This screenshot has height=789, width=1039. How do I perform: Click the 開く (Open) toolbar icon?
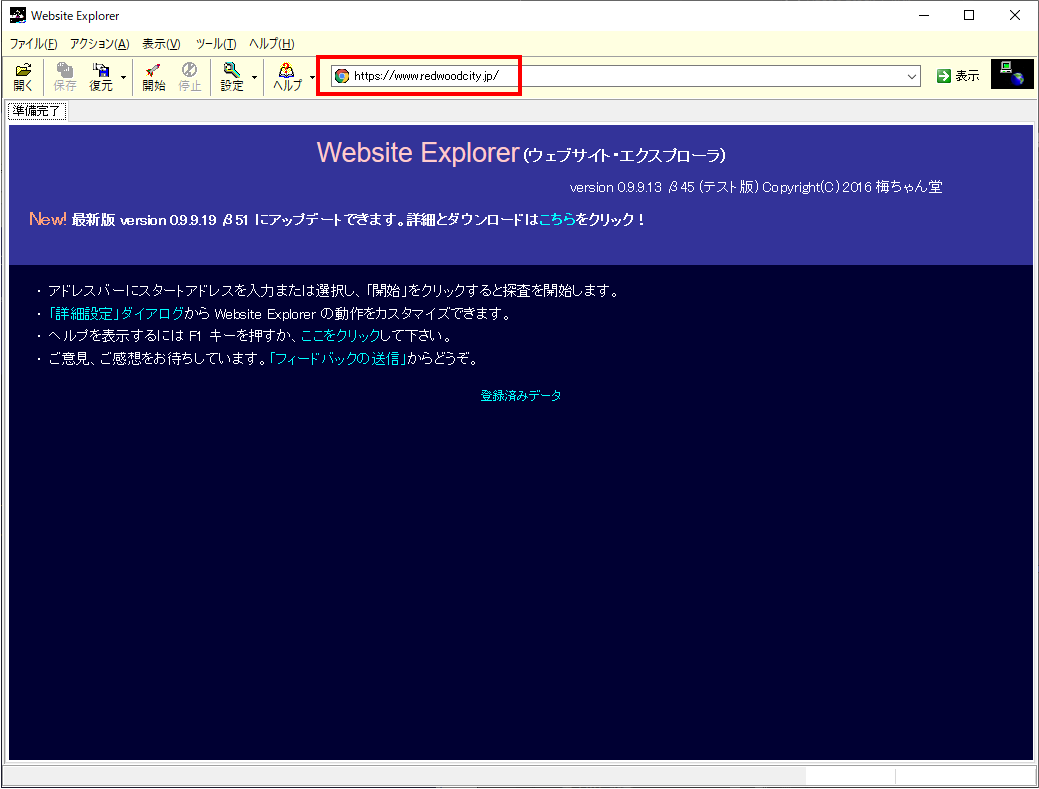pyautogui.click(x=23, y=77)
